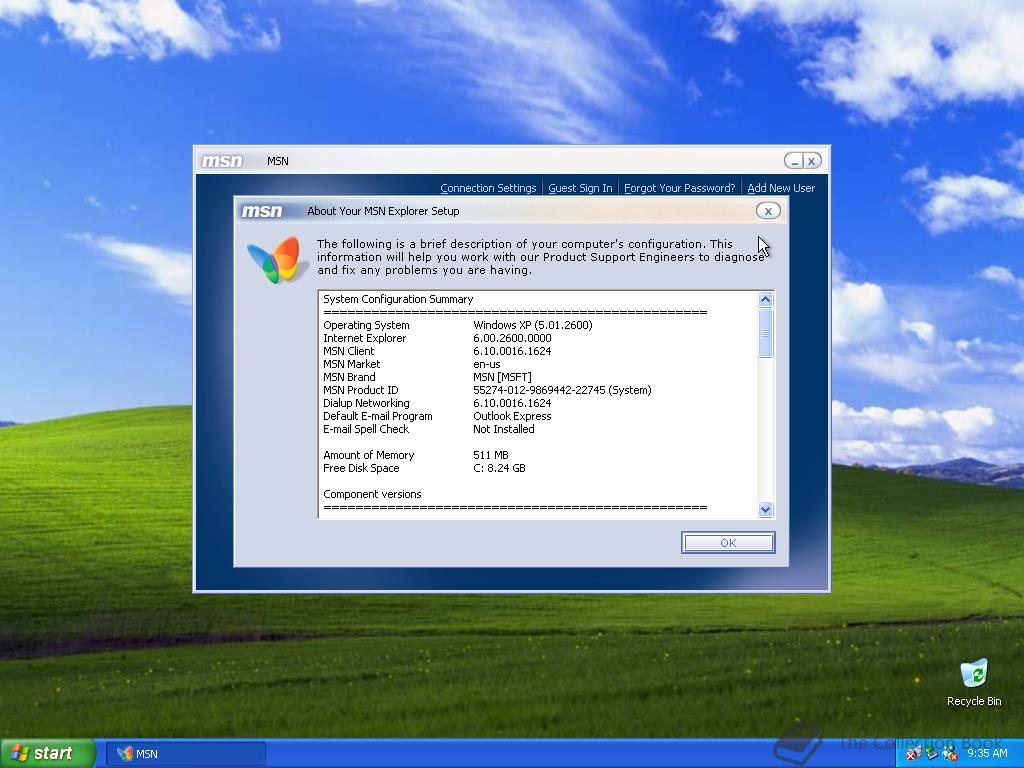Screen dimensions: 1024x768
Task: Click the MSN taskbar button
Action: tap(185, 754)
